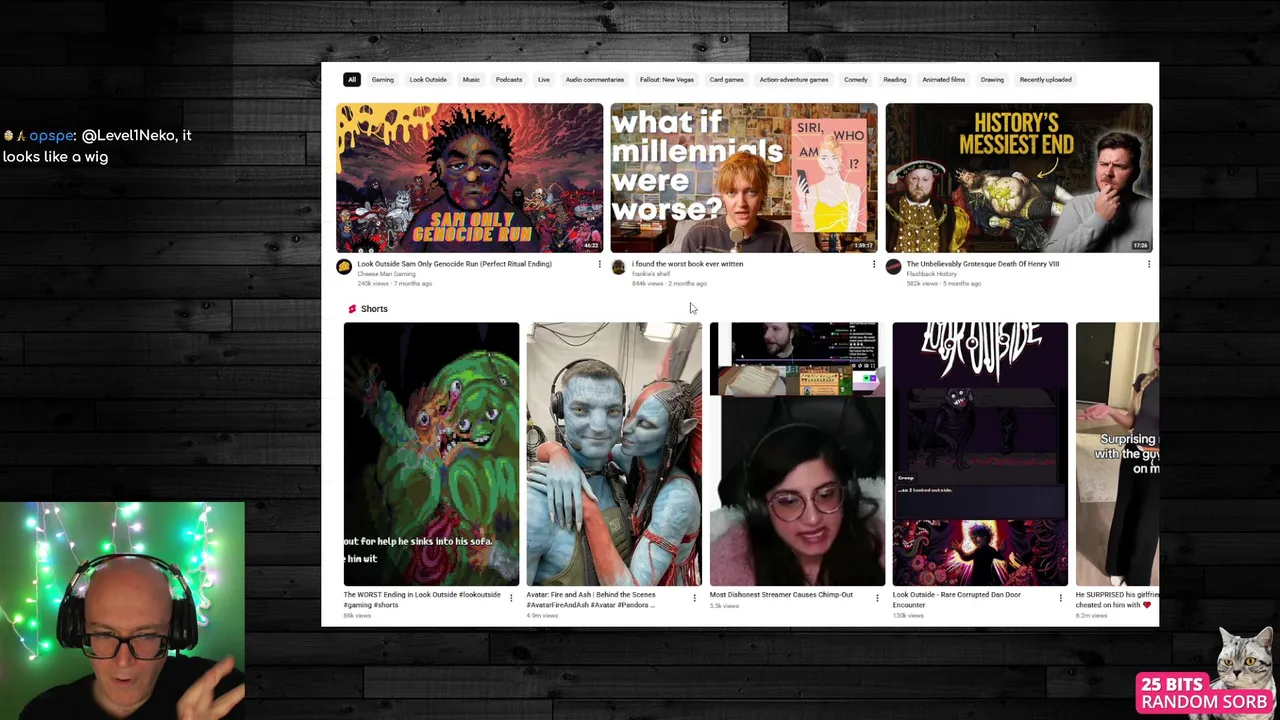Viewport: 1280px width, 720px height.
Task: Open options for Rare Corrupted Dan Door short
Action: pyautogui.click(x=1060, y=598)
